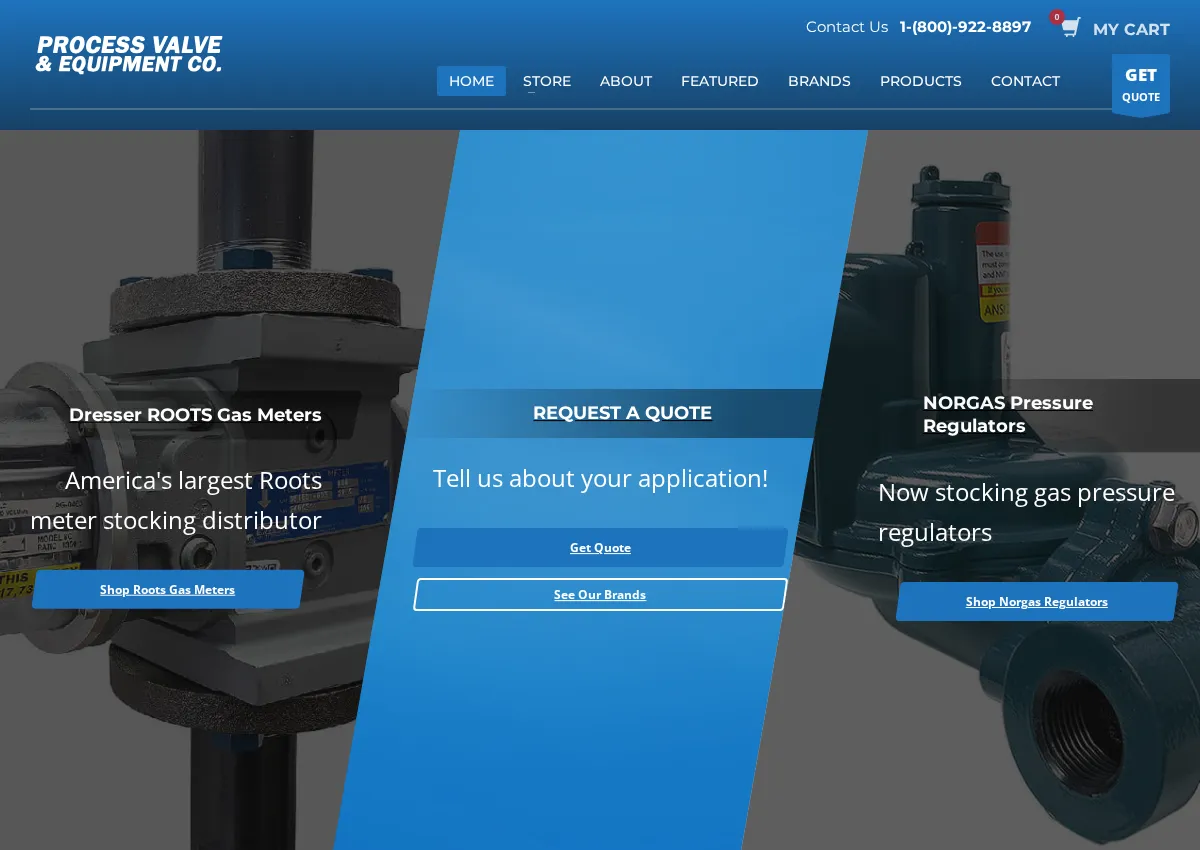Image resolution: width=1200 pixels, height=850 pixels.
Task: Click "America's largest Roots meter stocking distributor" text
Action: (176, 501)
